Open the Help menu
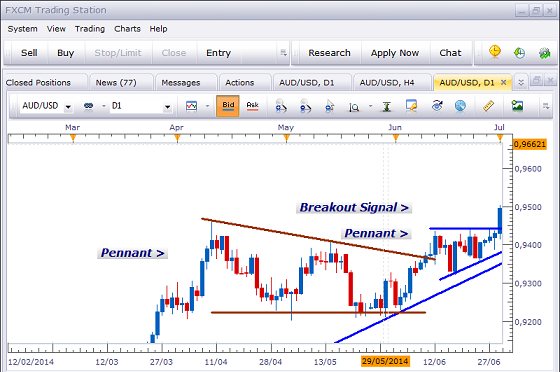Viewport: 560px width, 372px height. [158, 29]
